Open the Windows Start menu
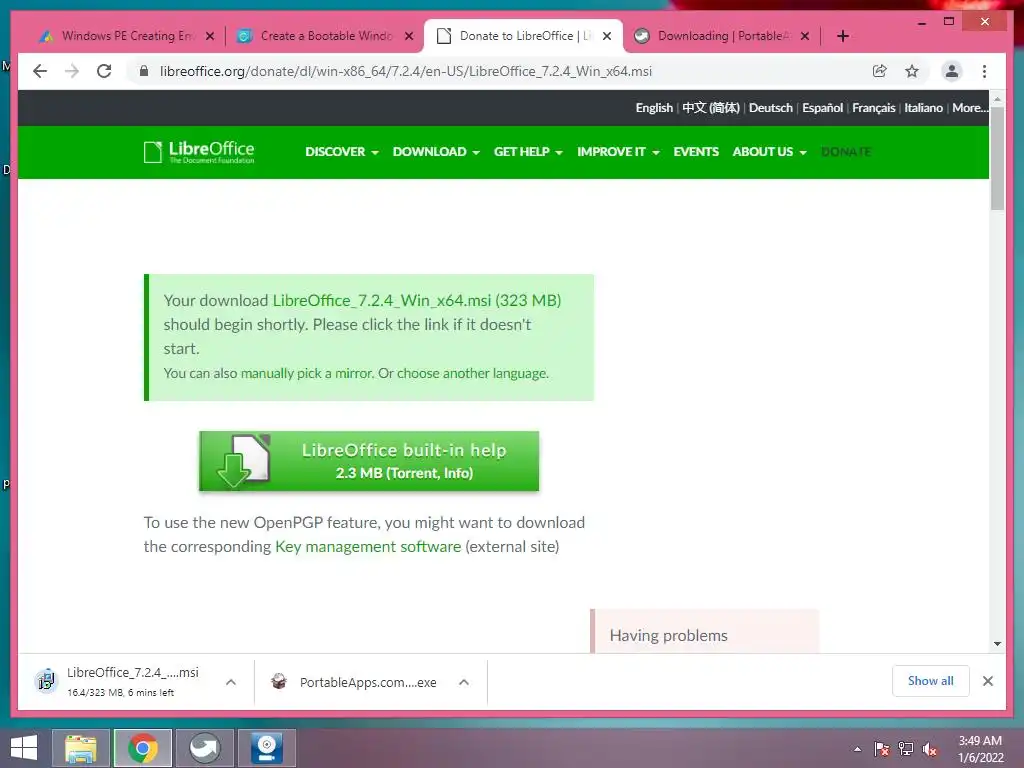1024x768 pixels. [x=24, y=748]
